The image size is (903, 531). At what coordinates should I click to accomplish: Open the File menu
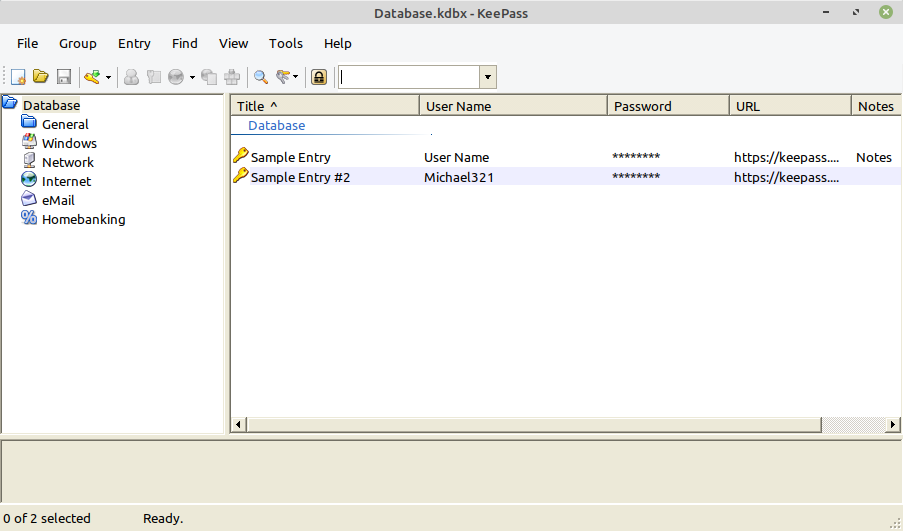[28, 43]
